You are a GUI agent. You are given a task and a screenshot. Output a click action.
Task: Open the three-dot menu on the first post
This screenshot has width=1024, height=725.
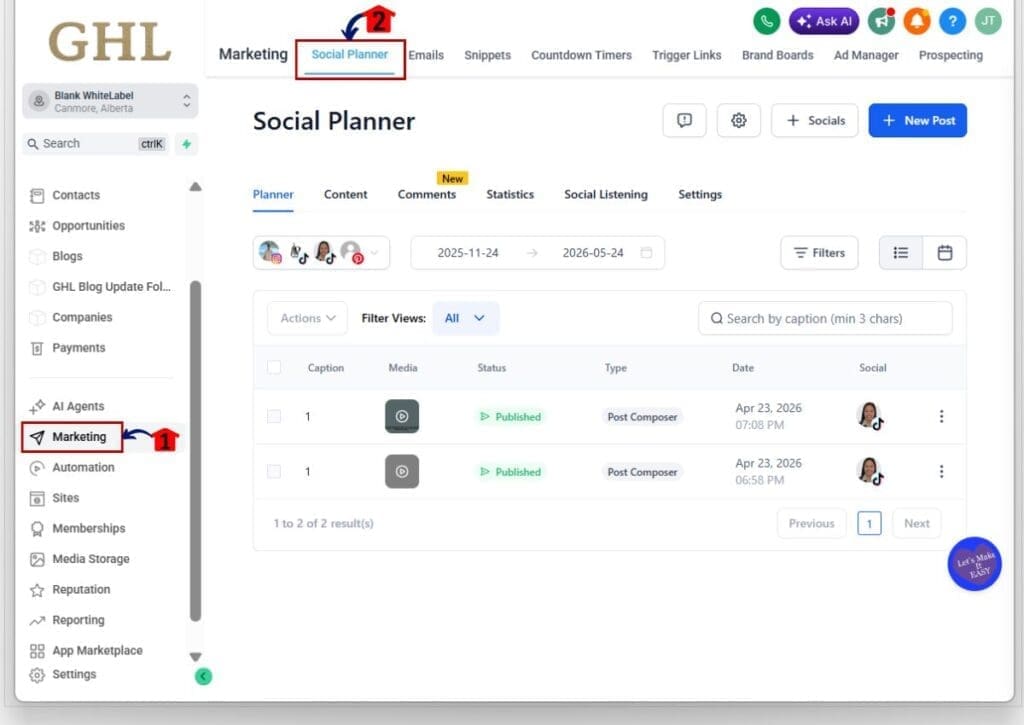941,416
